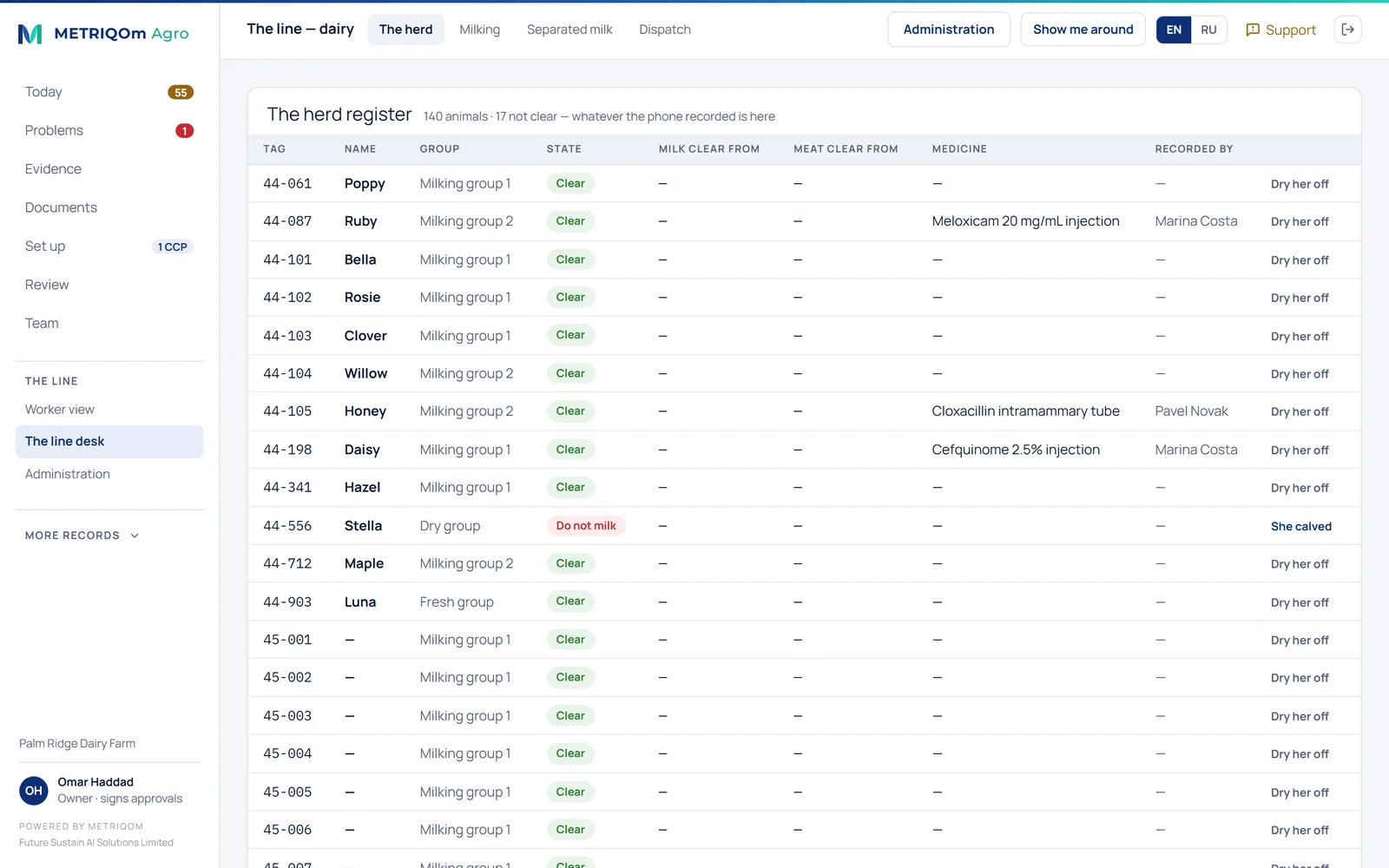Click the OH user avatar

click(x=34, y=791)
